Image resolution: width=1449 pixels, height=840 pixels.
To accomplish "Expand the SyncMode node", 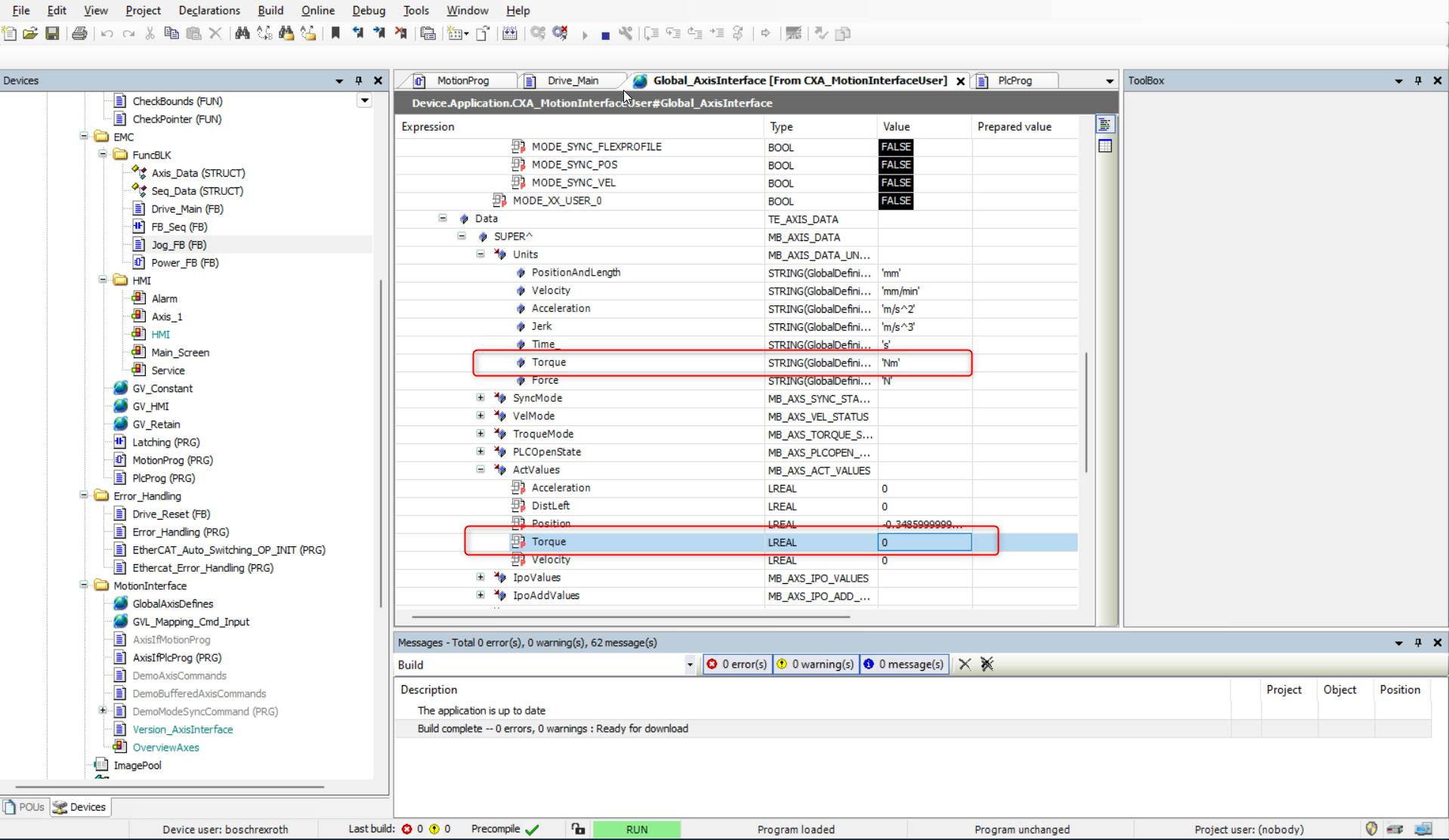I will (480, 398).
